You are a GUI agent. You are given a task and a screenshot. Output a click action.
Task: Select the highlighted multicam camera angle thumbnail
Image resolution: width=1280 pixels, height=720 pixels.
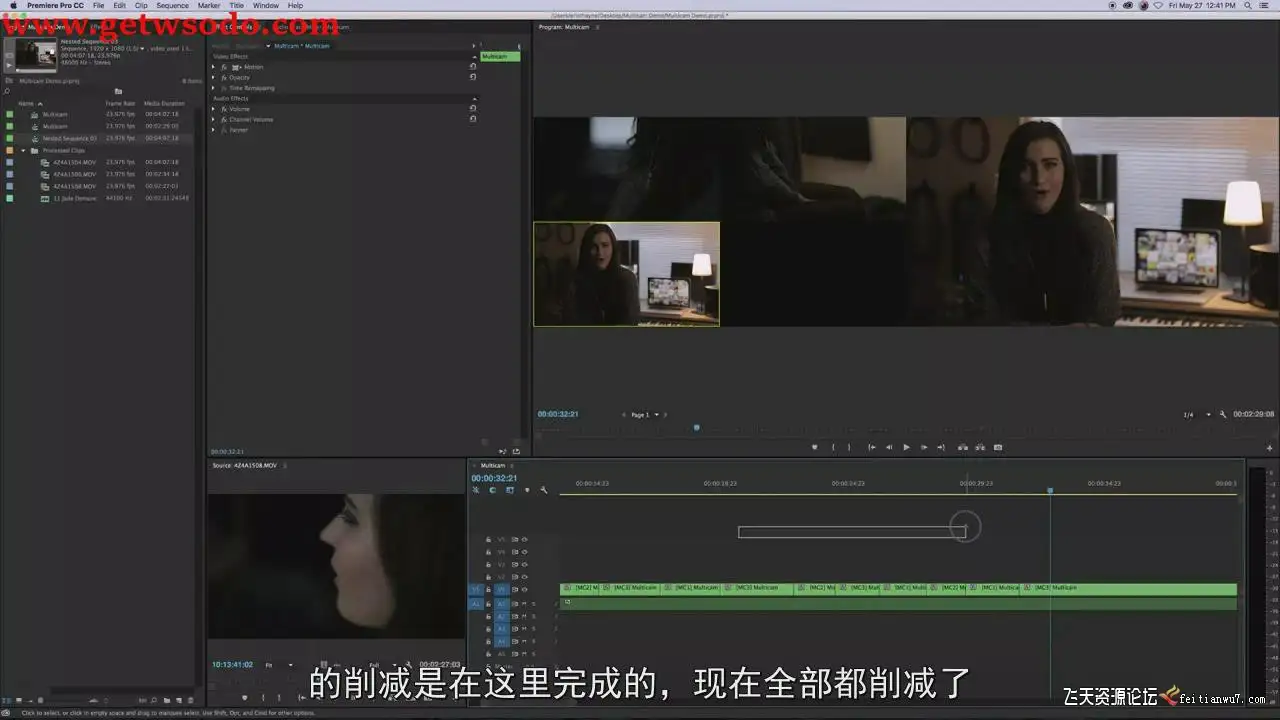click(x=626, y=274)
